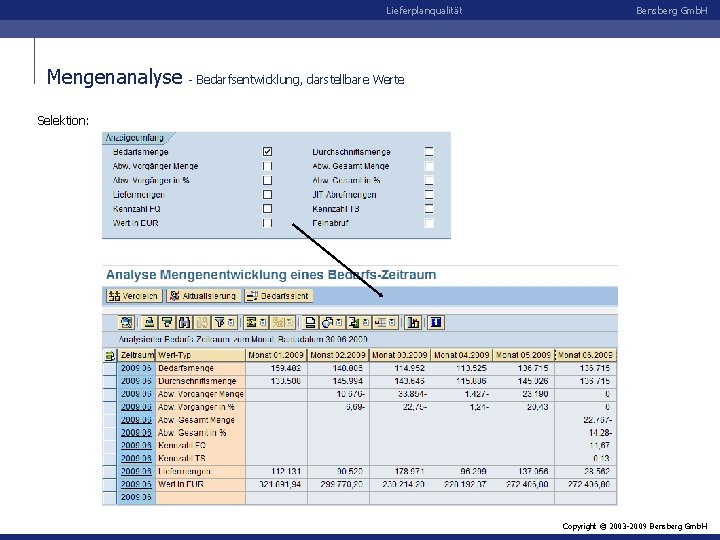
Task: Tick the Abw. Vorgänger in % checkbox
Action: point(267,180)
